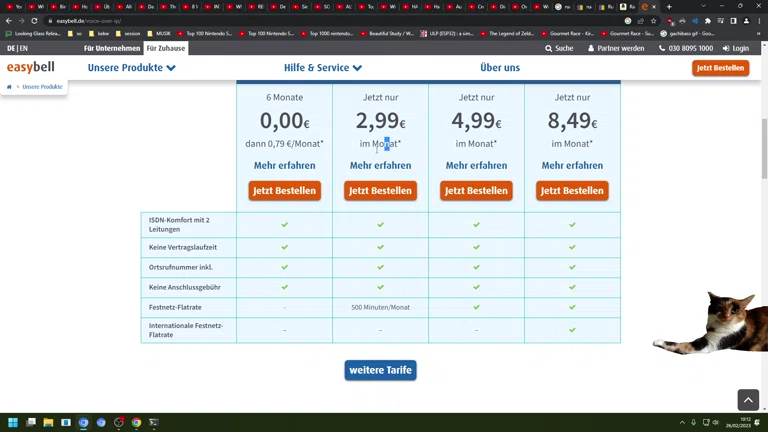Screen dimensions: 768x432
Task: Click the easybell logo
Action: (31, 68)
